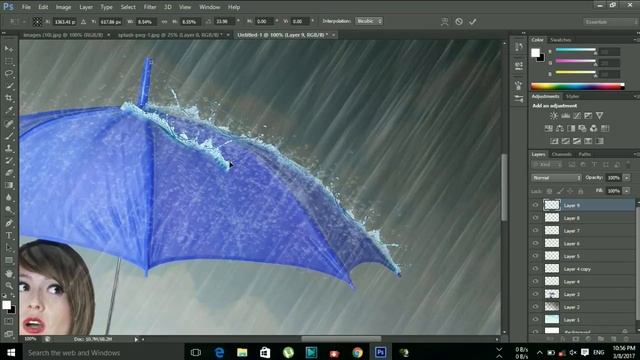The width and height of the screenshot is (640, 360).
Task: Open the Layers panel options menu
Action: [x=636, y=154]
